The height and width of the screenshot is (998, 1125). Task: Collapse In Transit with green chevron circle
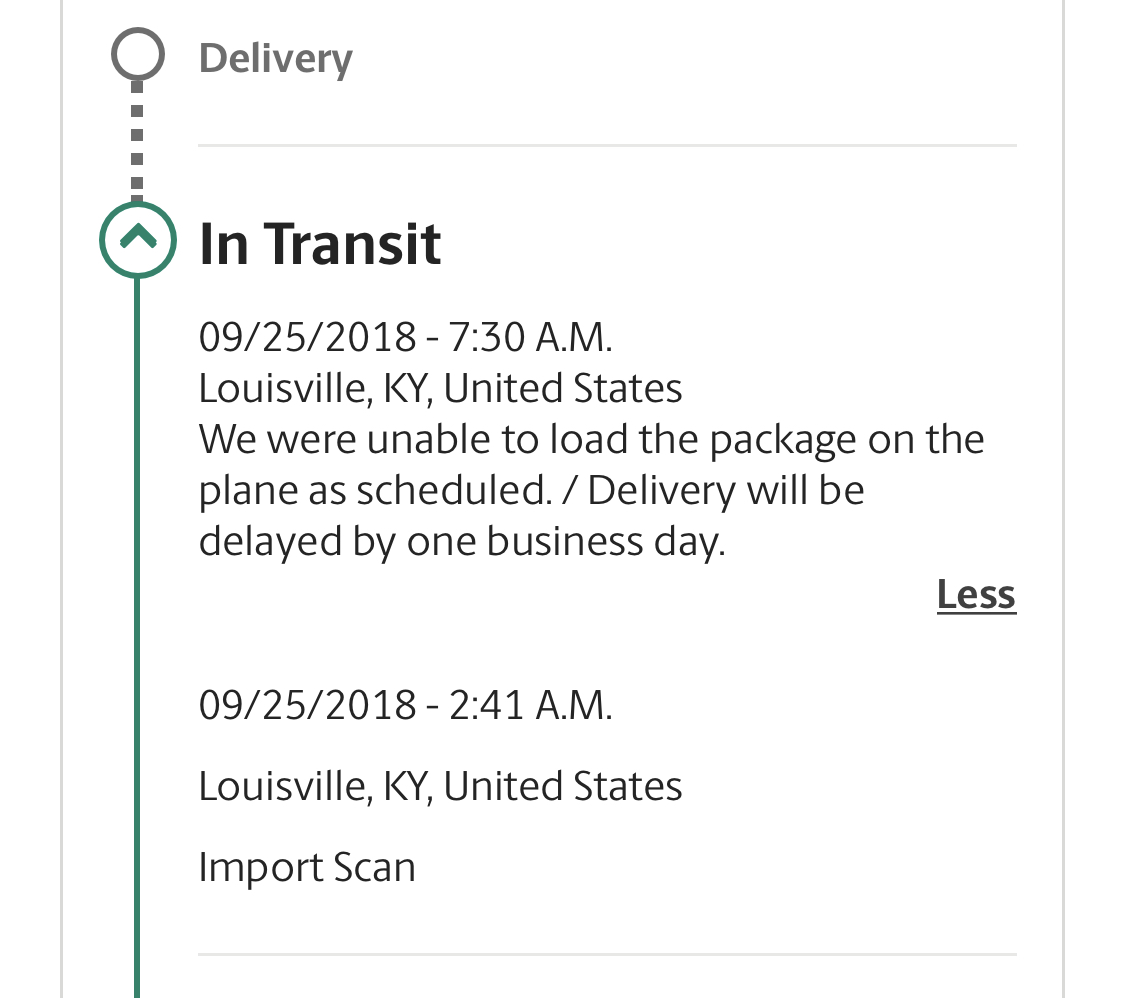138,240
